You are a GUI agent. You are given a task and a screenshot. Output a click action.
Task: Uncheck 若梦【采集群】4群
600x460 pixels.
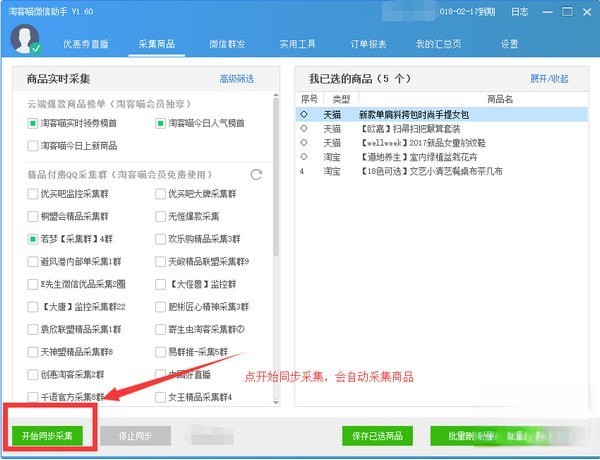tap(33, 239)
